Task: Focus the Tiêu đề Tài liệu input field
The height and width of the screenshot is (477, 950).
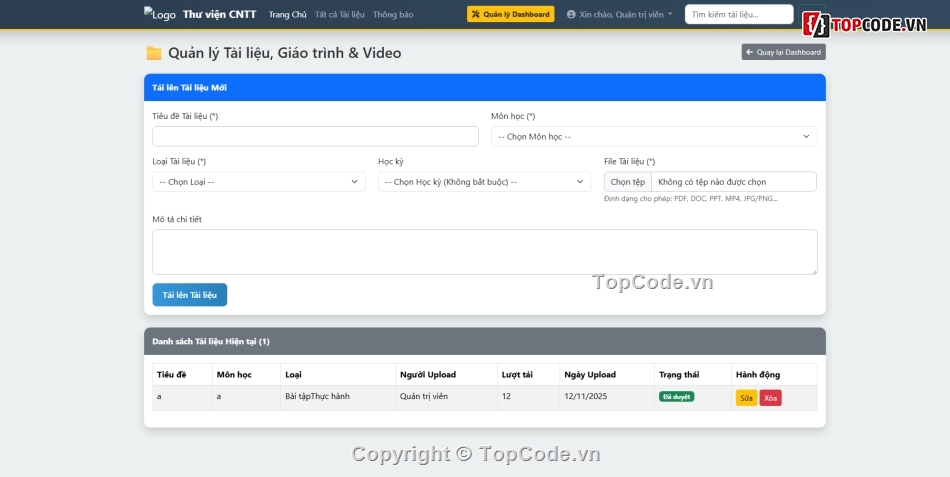Action: coord(315,136)
